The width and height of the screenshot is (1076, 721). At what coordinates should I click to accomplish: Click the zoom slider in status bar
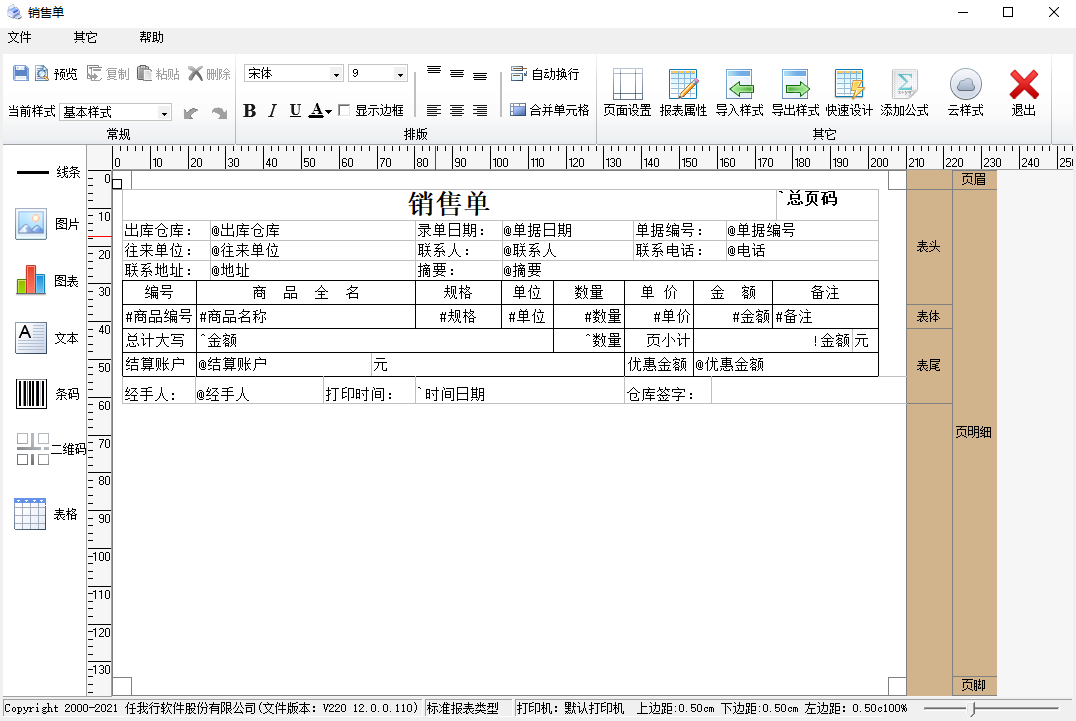972,709
